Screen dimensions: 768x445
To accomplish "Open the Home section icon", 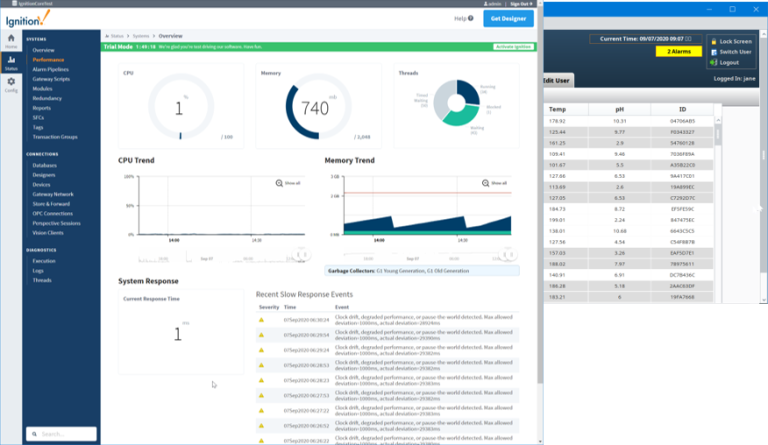I will (11, 39).
